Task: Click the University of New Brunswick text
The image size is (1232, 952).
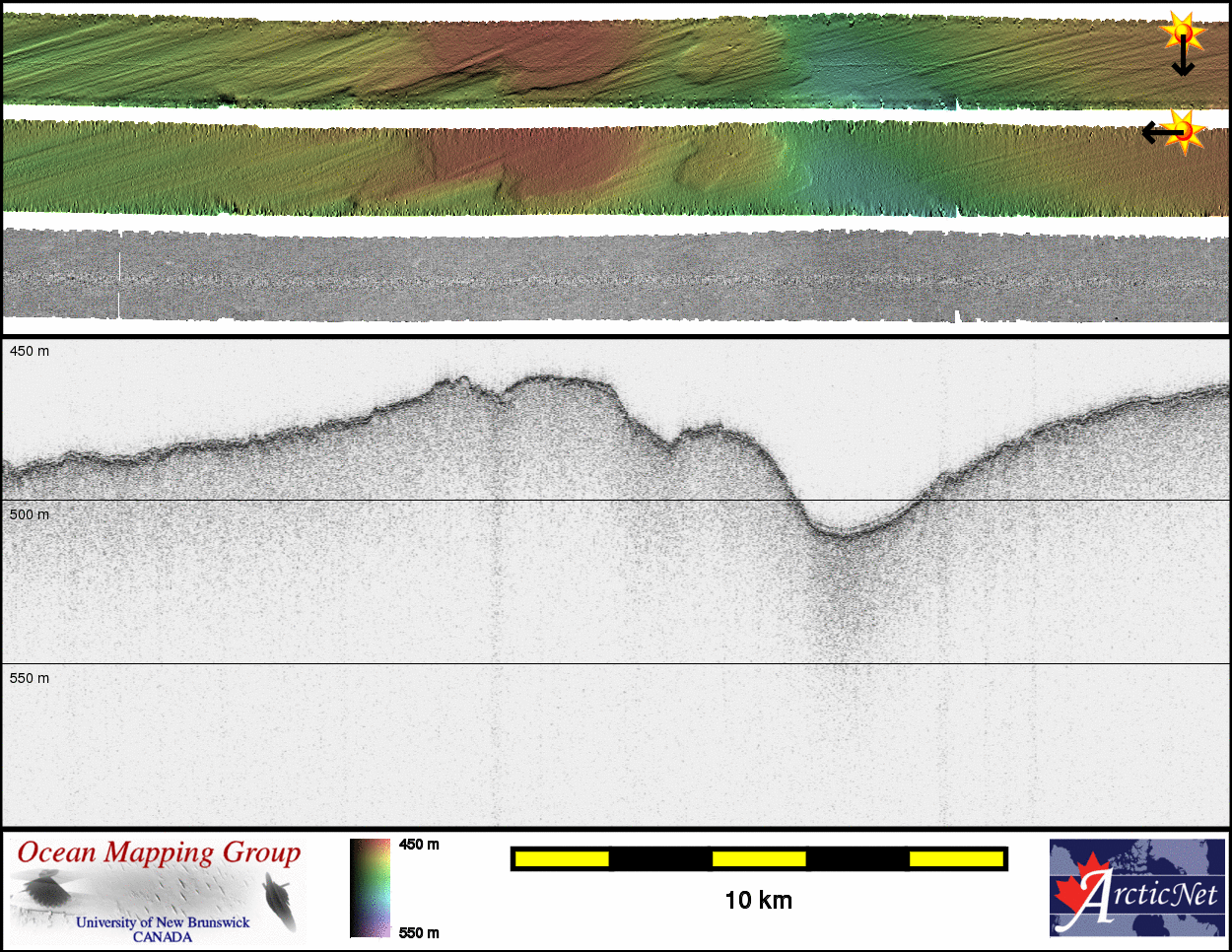Action: [163, 922]
